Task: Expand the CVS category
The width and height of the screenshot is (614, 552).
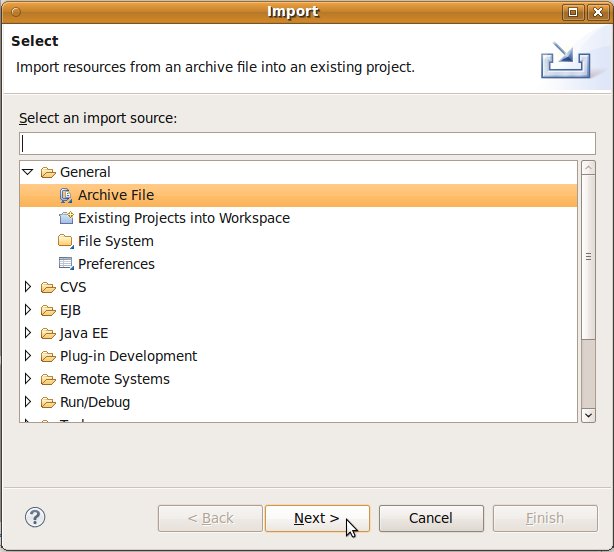Action: 28,288
